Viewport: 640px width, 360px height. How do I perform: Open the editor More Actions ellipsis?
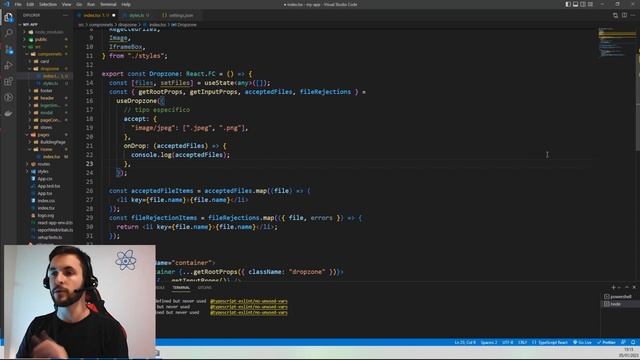click(x=633, y=16)
